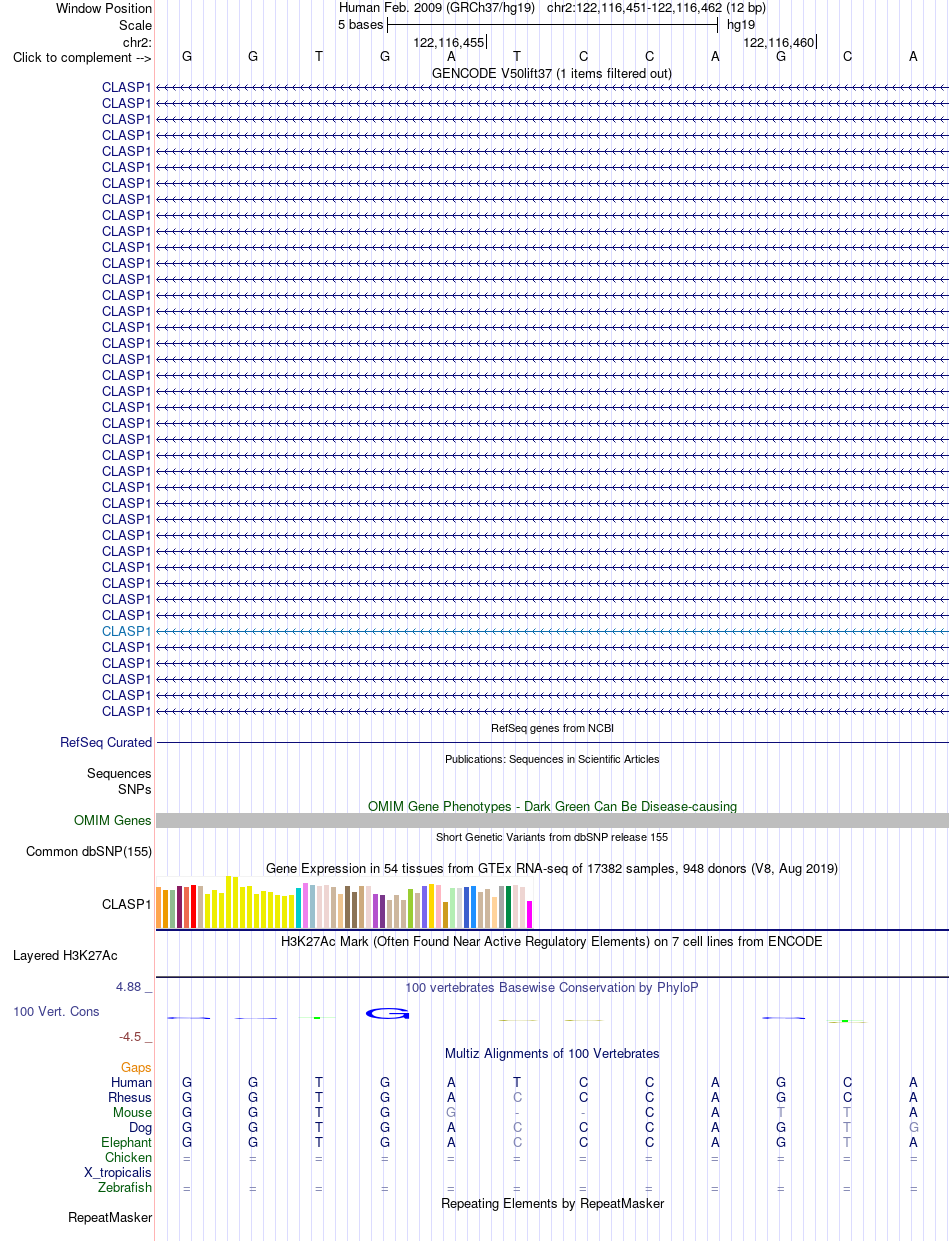This screenshot has width=950, height=1241.
Task: Click the '5 bases' scale text
Action: [x=360, y=25]
